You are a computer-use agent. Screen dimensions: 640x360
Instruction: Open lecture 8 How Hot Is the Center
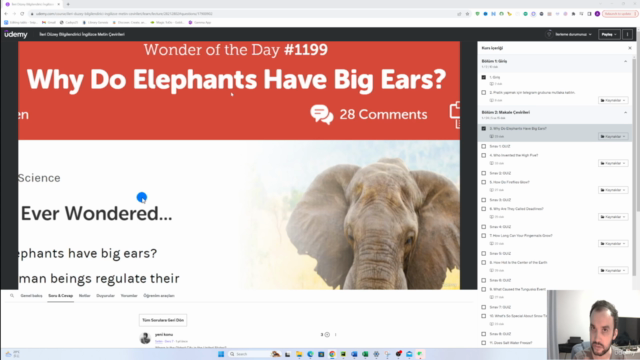click(518, 262)
